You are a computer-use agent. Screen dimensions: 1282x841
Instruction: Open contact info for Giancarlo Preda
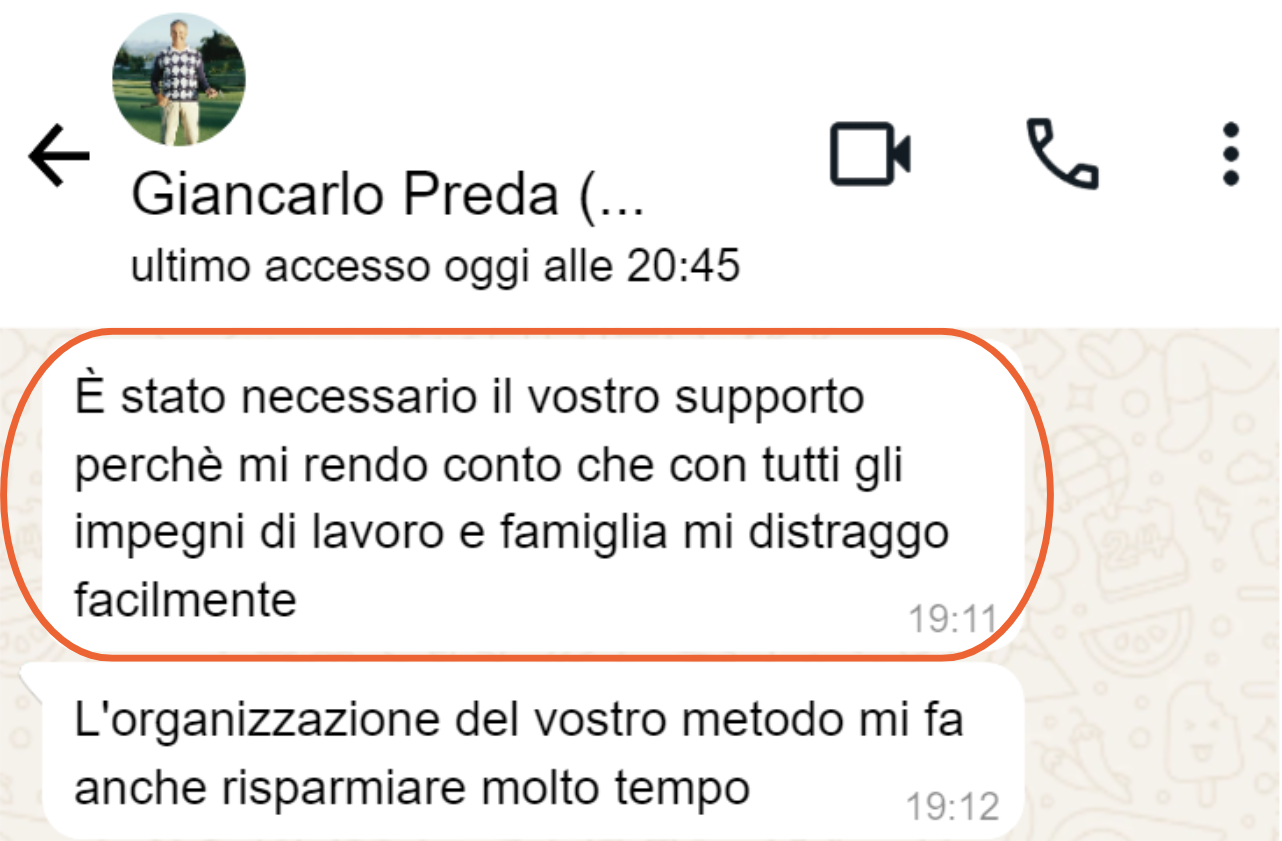[x=387, y=194]
